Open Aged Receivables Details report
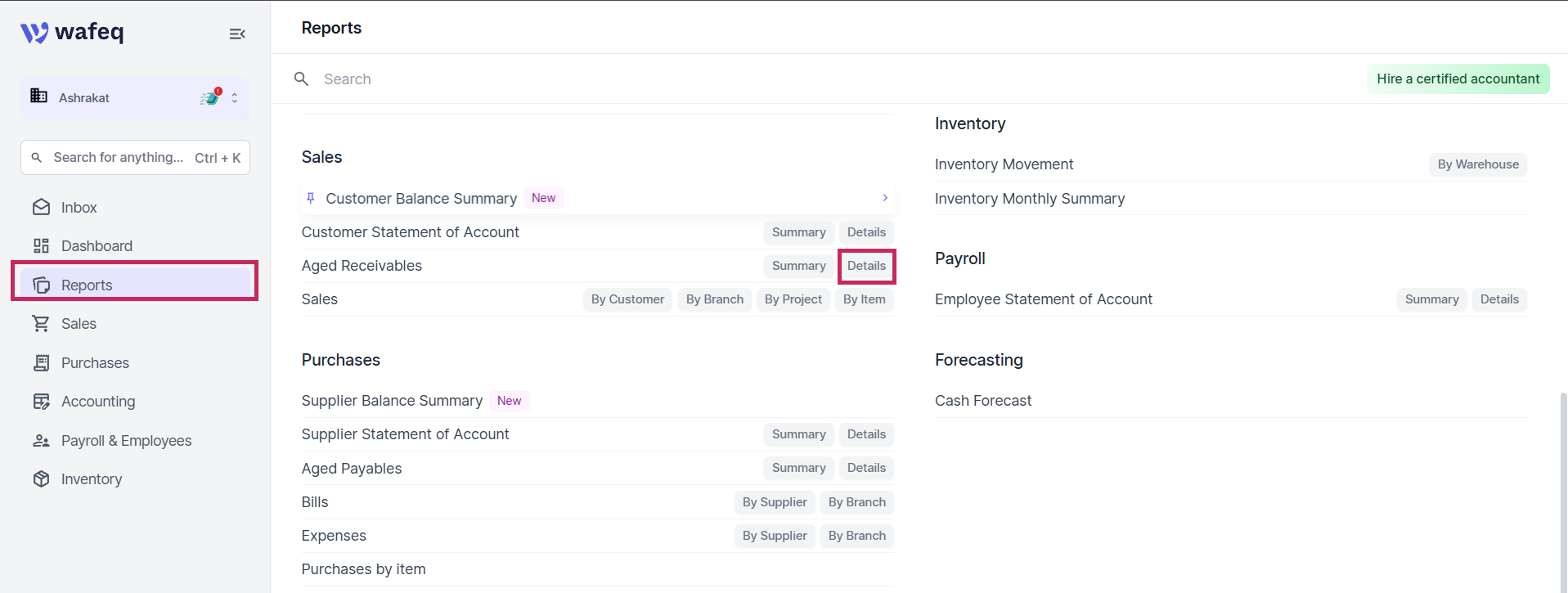Screen dimensions: 1568x593 point(866,266)
